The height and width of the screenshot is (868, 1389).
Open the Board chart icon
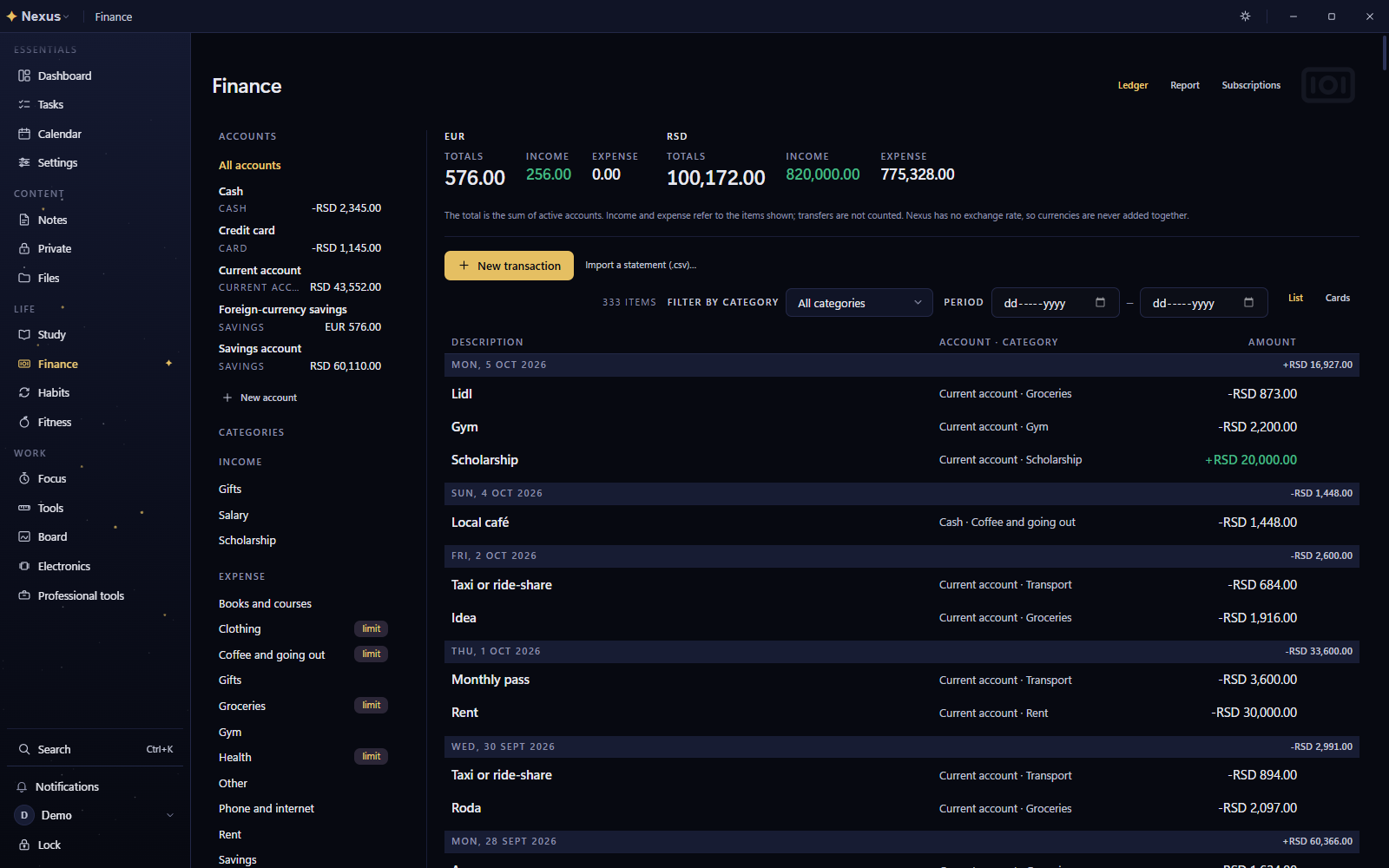(x=24, y=536)
